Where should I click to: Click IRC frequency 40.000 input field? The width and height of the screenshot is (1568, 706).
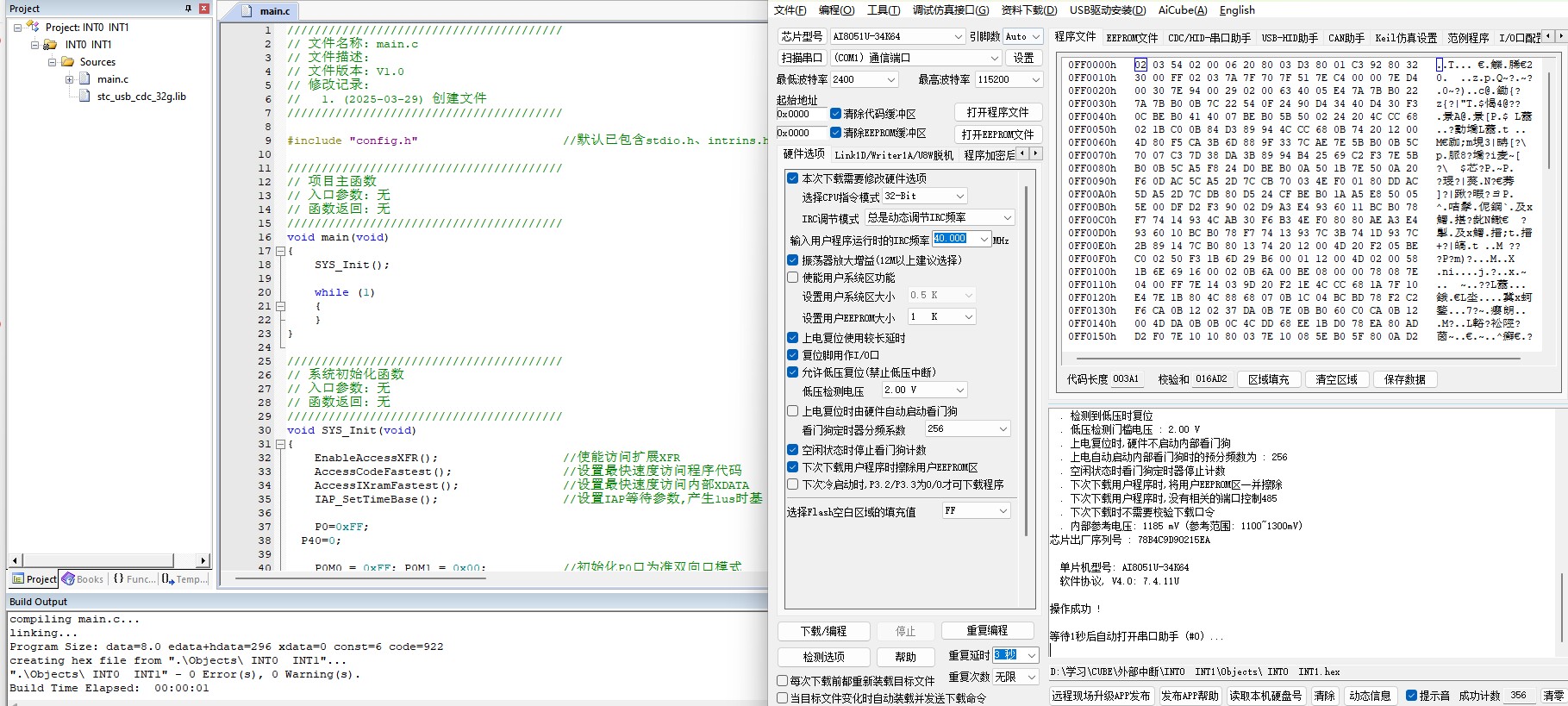click(955, 240)
